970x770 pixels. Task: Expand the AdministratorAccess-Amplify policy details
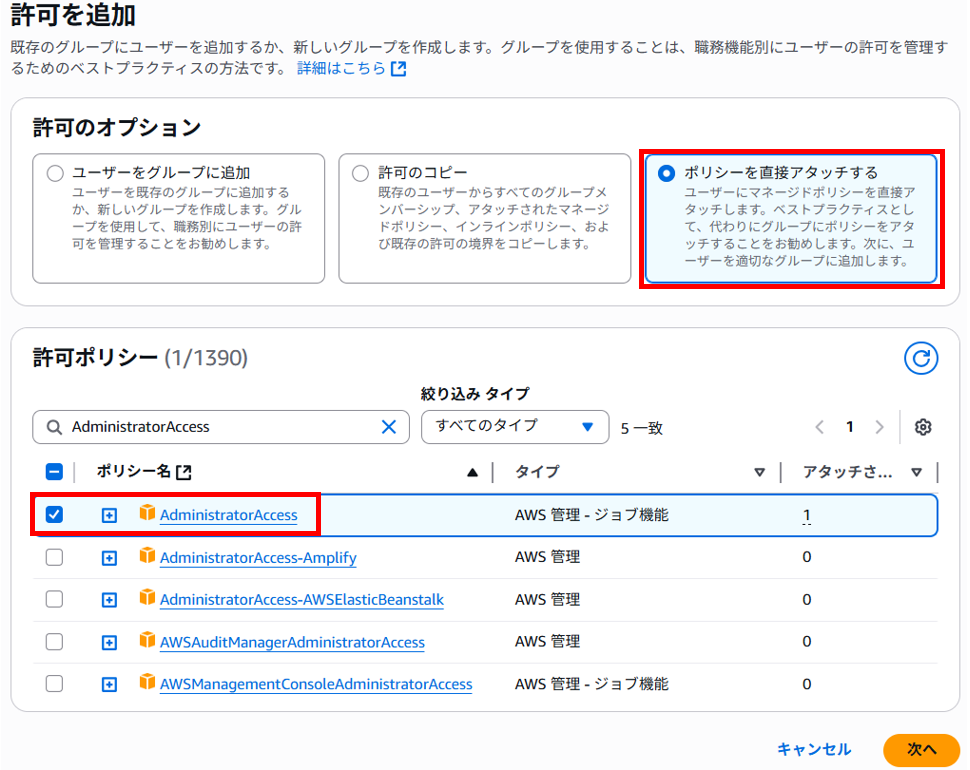[109, 558]
